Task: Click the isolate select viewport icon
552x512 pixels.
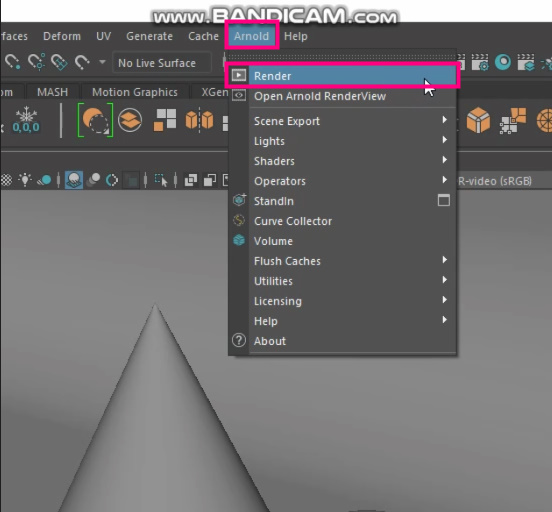Action: tap(161, 180)
